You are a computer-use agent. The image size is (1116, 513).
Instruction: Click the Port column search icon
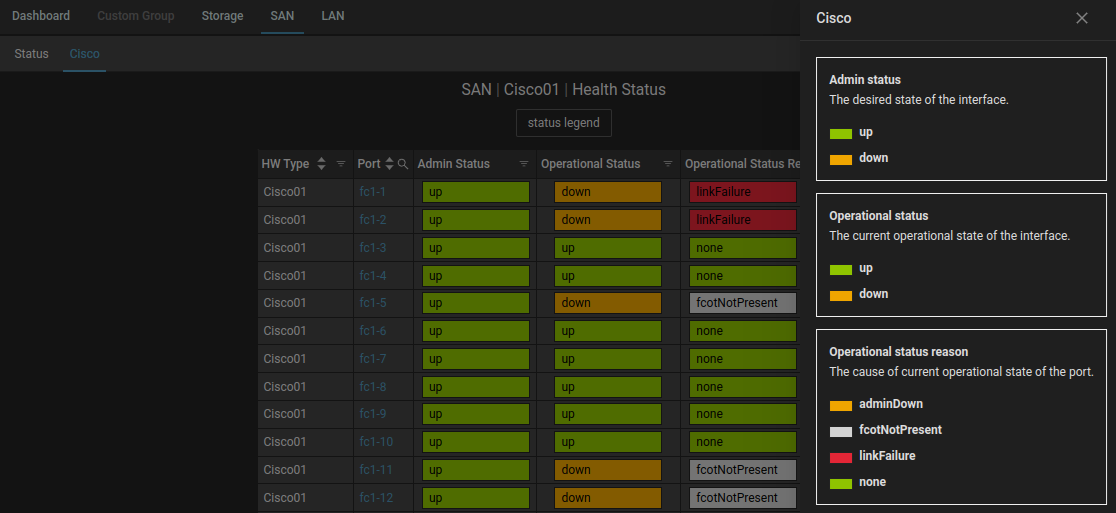coord(402,164)
